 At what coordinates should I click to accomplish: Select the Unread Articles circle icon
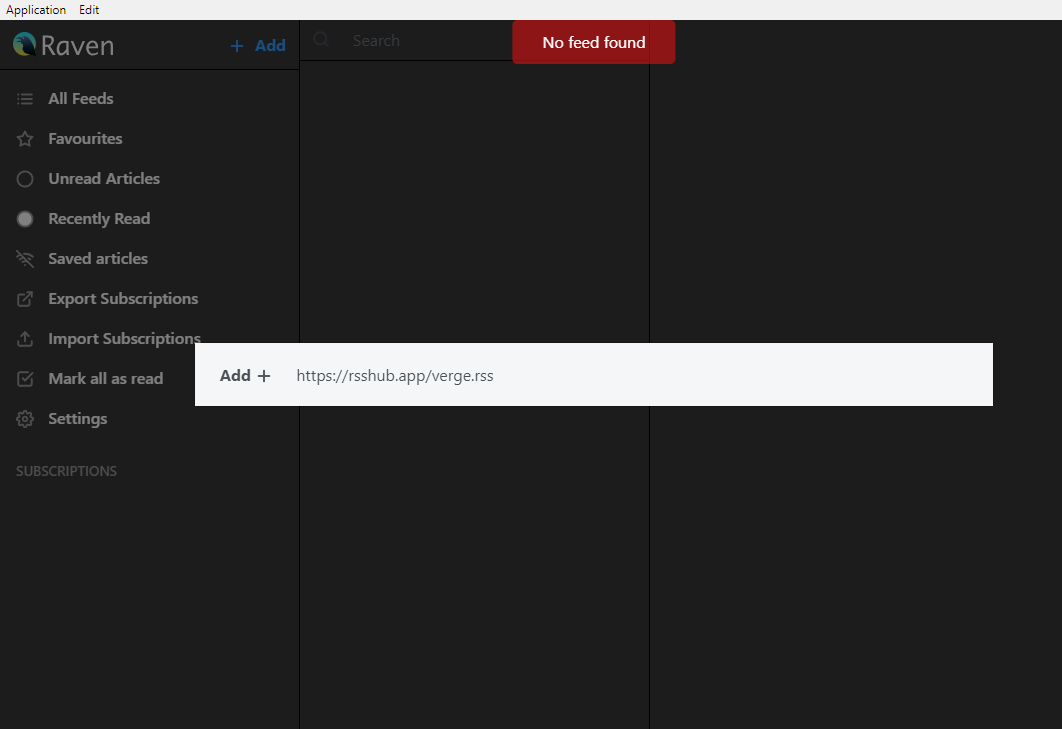tap(24, 178)
